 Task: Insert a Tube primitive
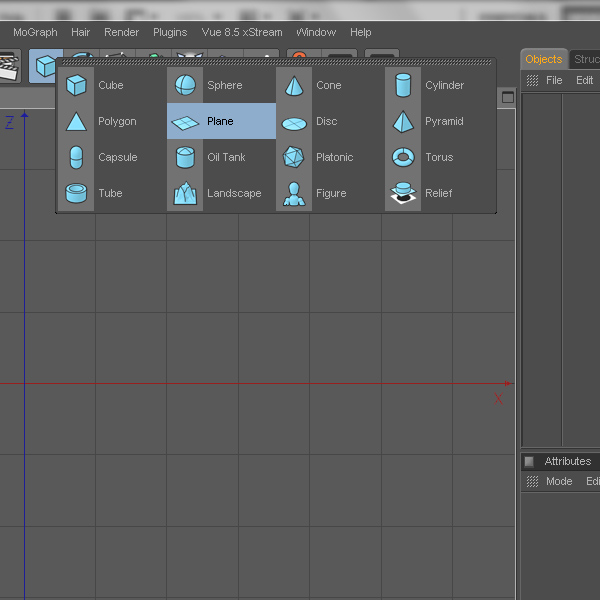click(112, 193)
